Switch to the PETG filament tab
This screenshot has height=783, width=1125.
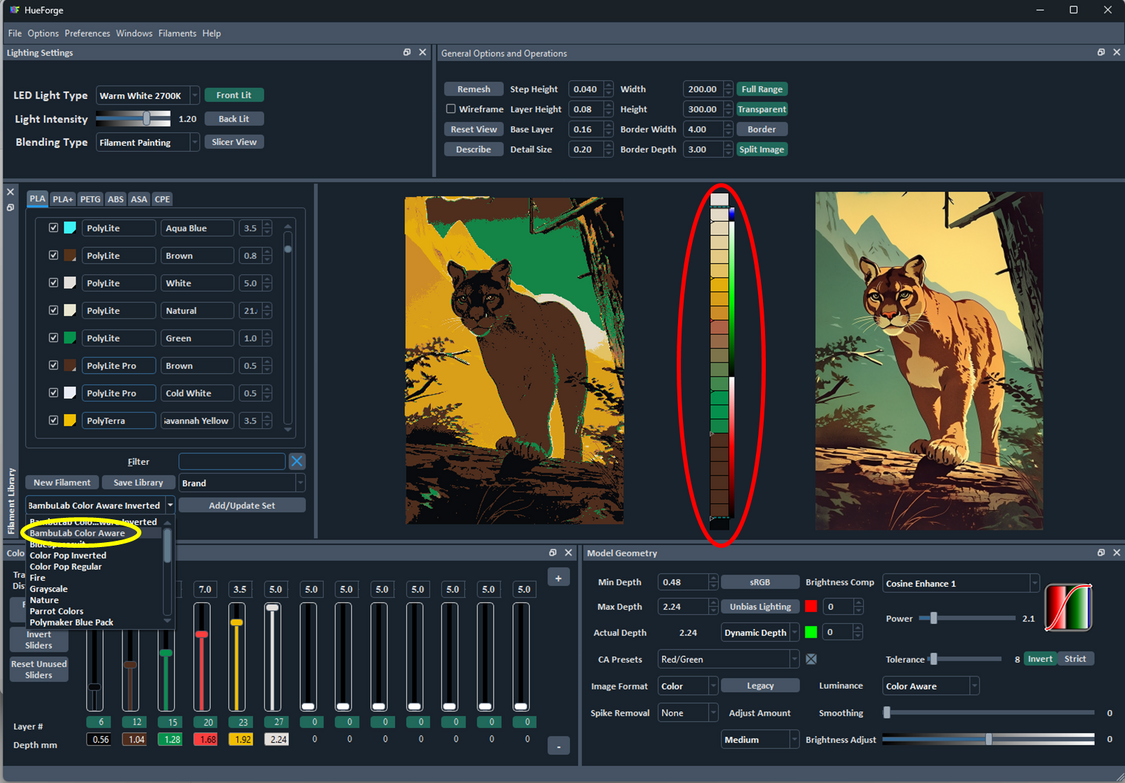(89, 199)
